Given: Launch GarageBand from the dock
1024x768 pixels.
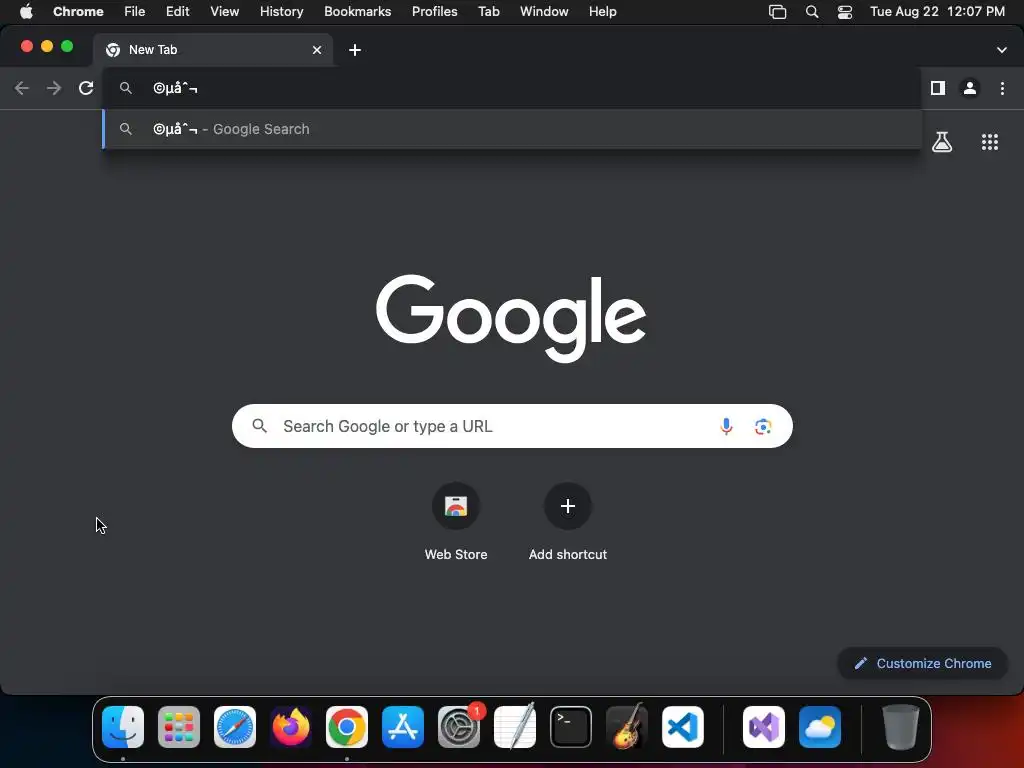Looking at the screenshot, I should tap(627, 726).
